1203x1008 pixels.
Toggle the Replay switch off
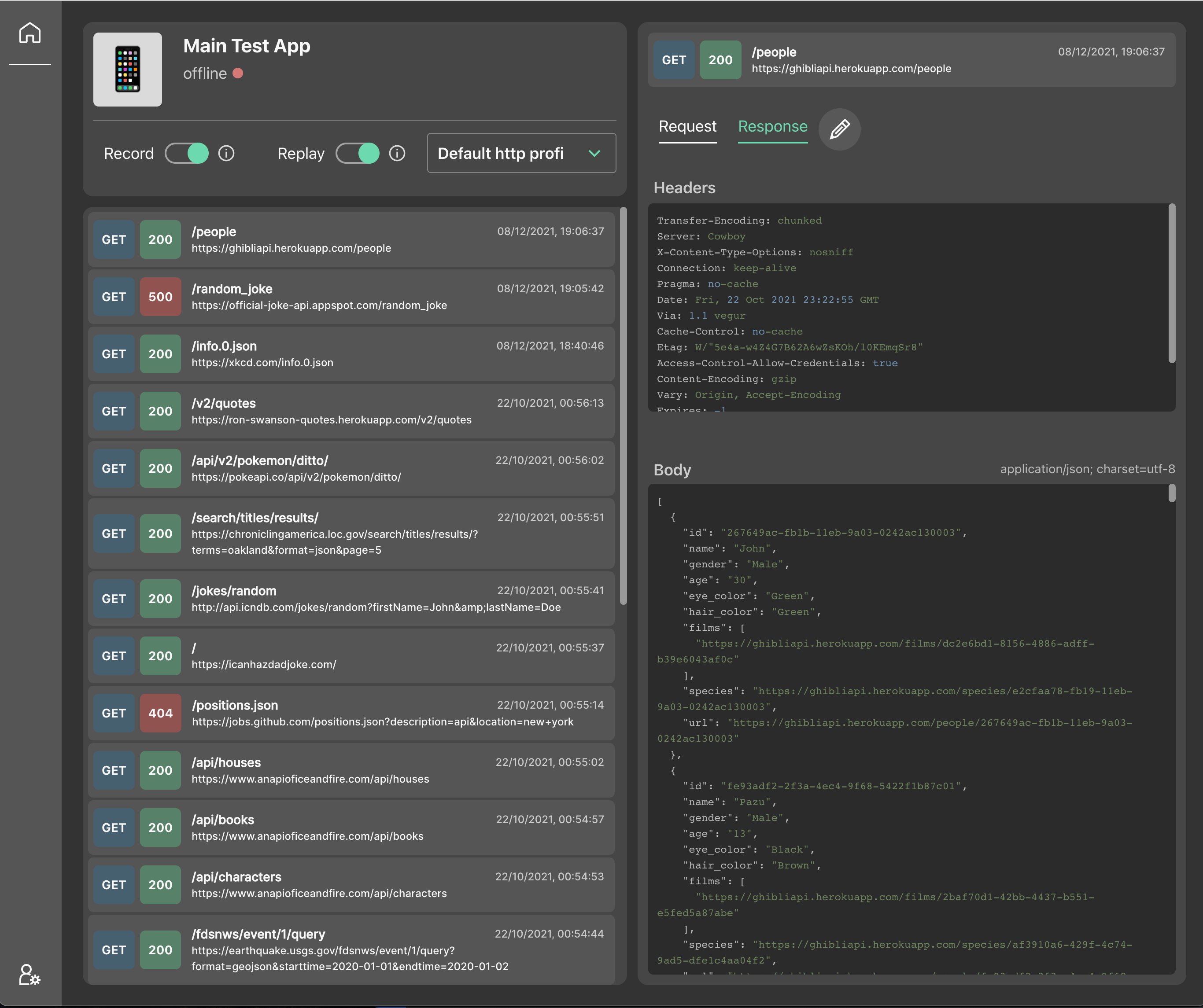click(x=358, y=154)
